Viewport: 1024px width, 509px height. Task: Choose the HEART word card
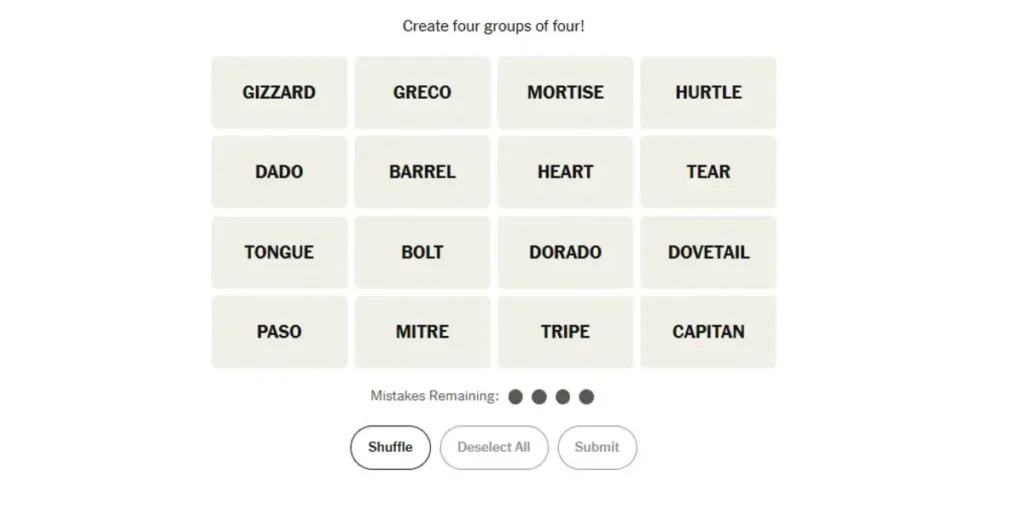(565, 172)
